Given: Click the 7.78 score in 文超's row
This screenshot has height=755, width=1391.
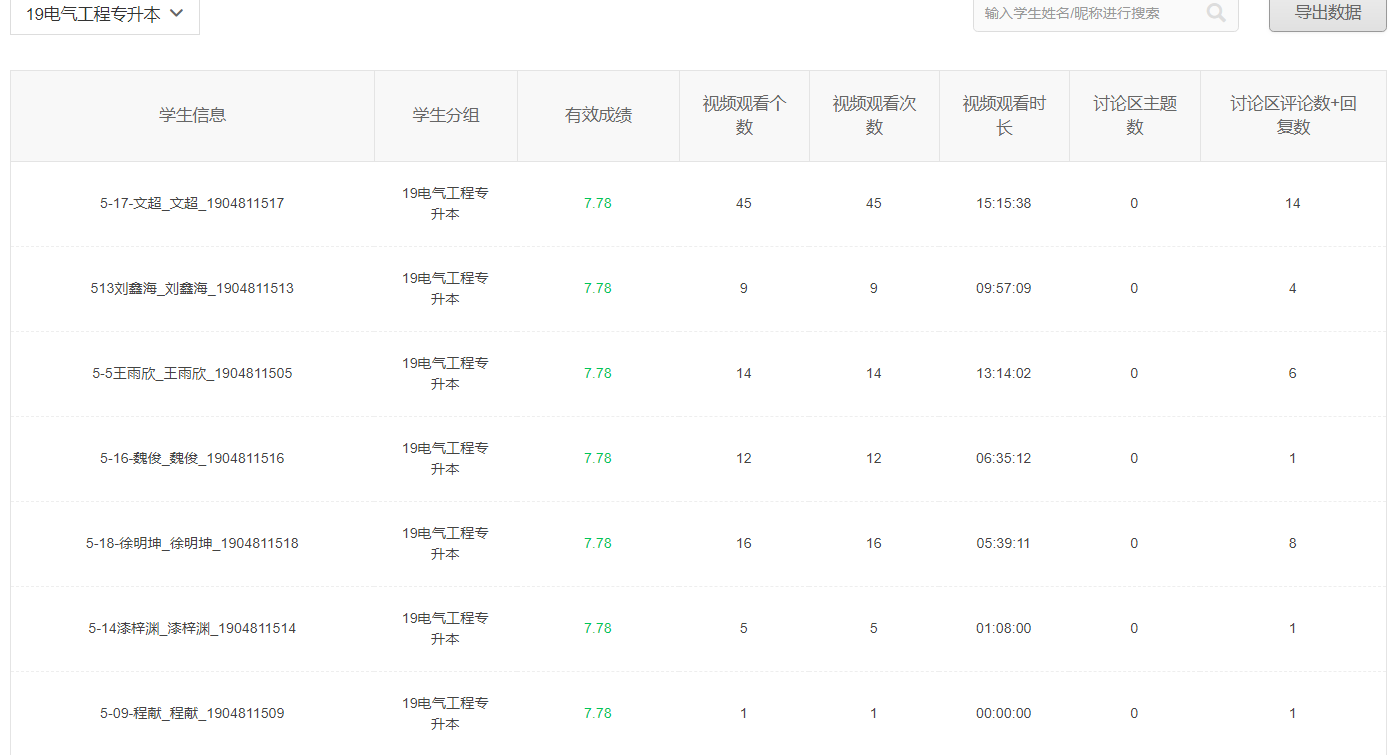Looking at the screenshot, I should coord(598,203).
